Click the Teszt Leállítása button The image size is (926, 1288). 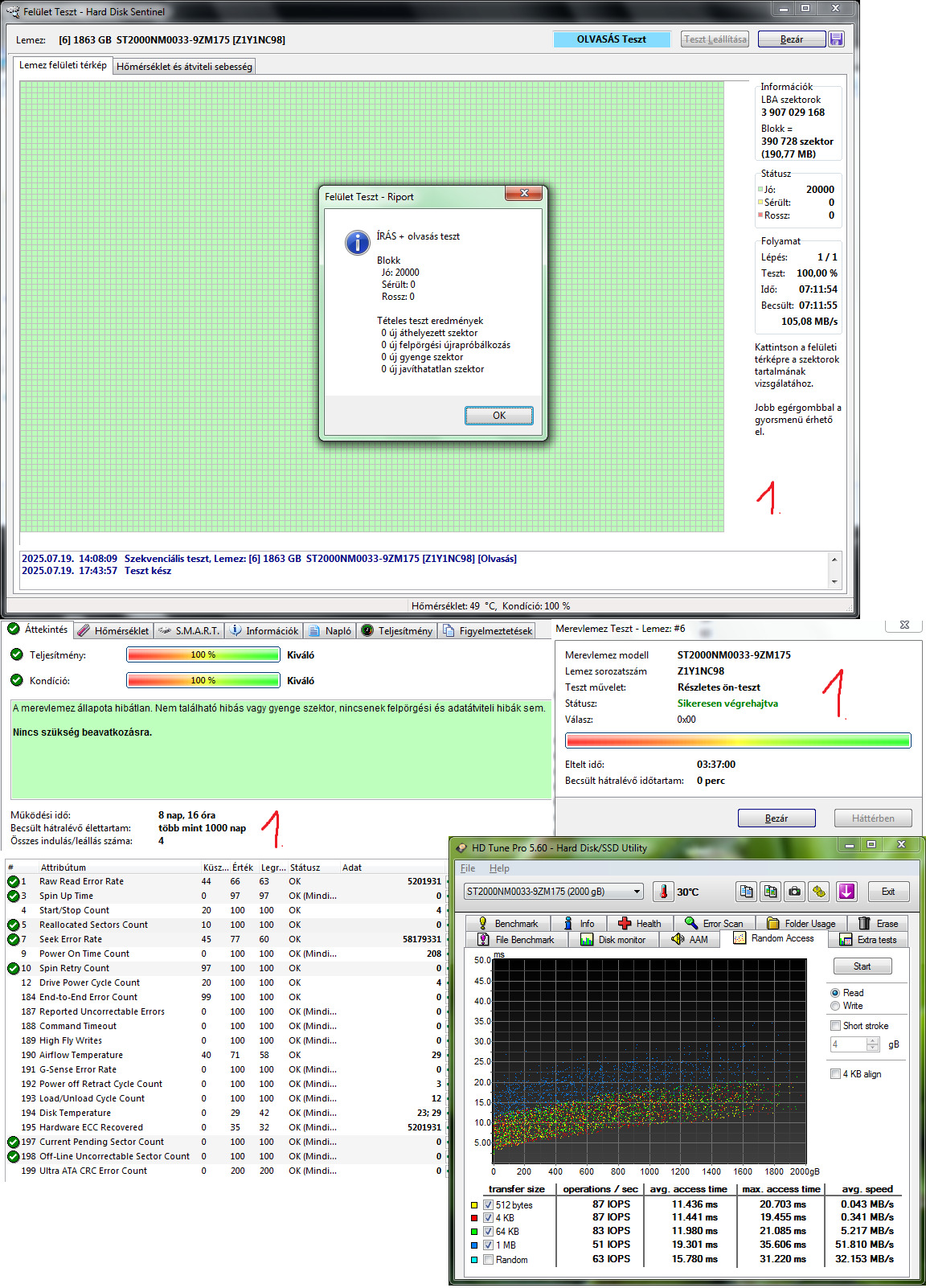tap(715, 39)
